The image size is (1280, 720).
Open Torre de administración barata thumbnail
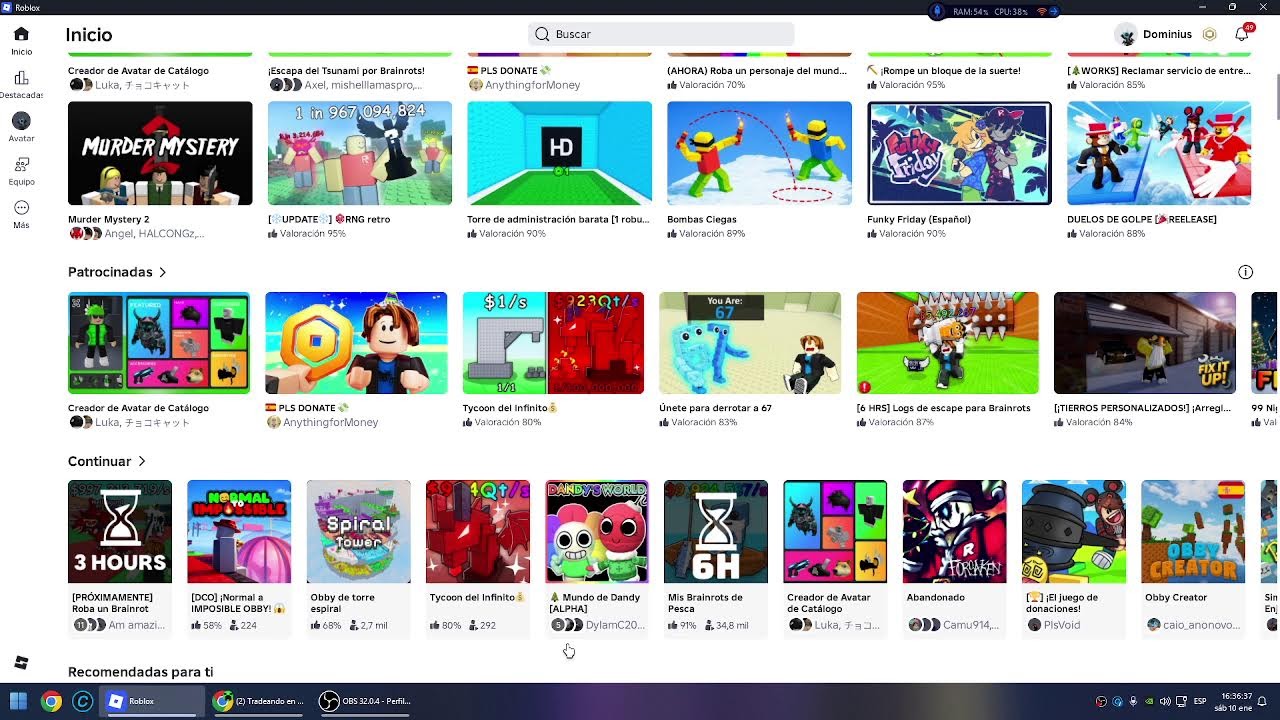(x=560, y=153)
